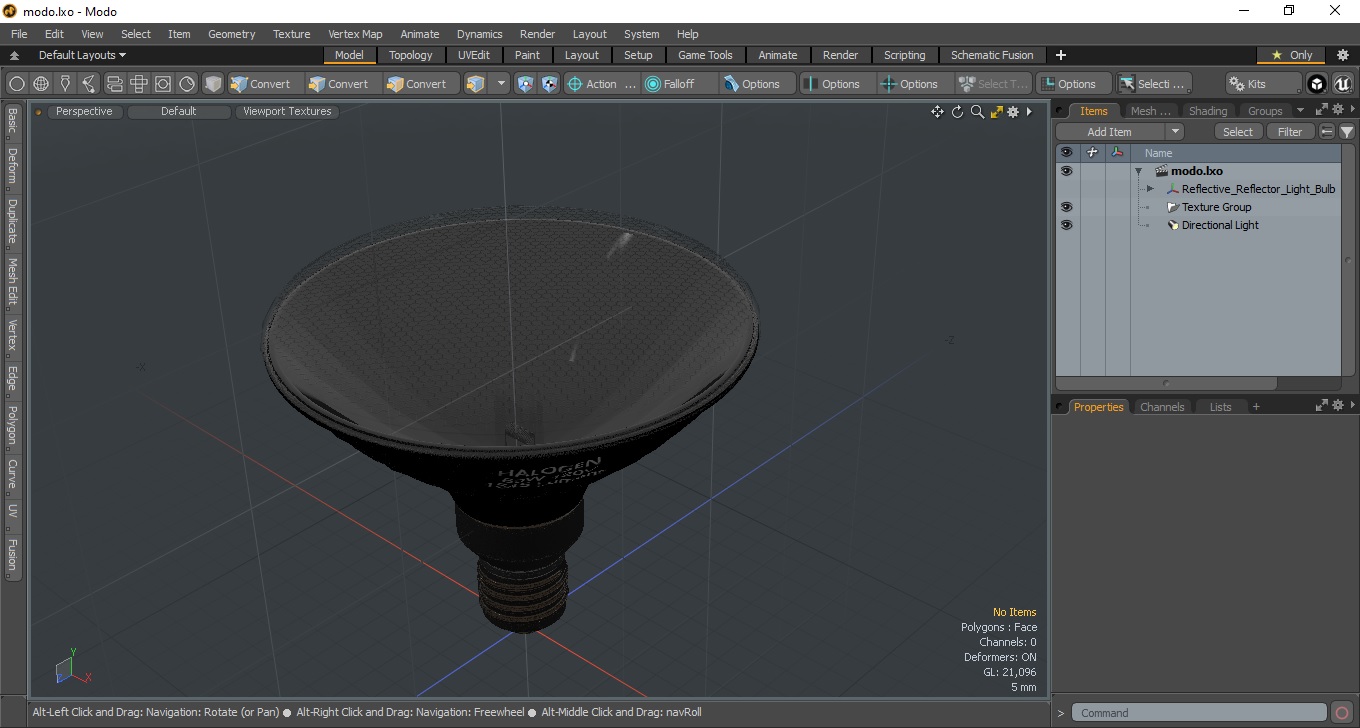This screenshot has height=728, width=1360.
Task: Click the Filter button in Items panel
Action: (x=1290, y=132)
